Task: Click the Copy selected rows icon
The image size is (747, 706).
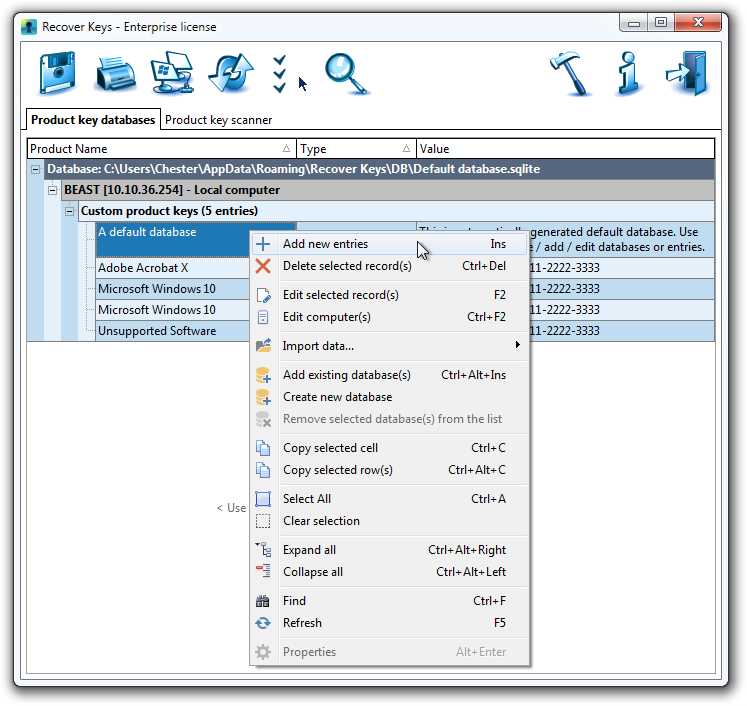Action: tap(263, 470)
